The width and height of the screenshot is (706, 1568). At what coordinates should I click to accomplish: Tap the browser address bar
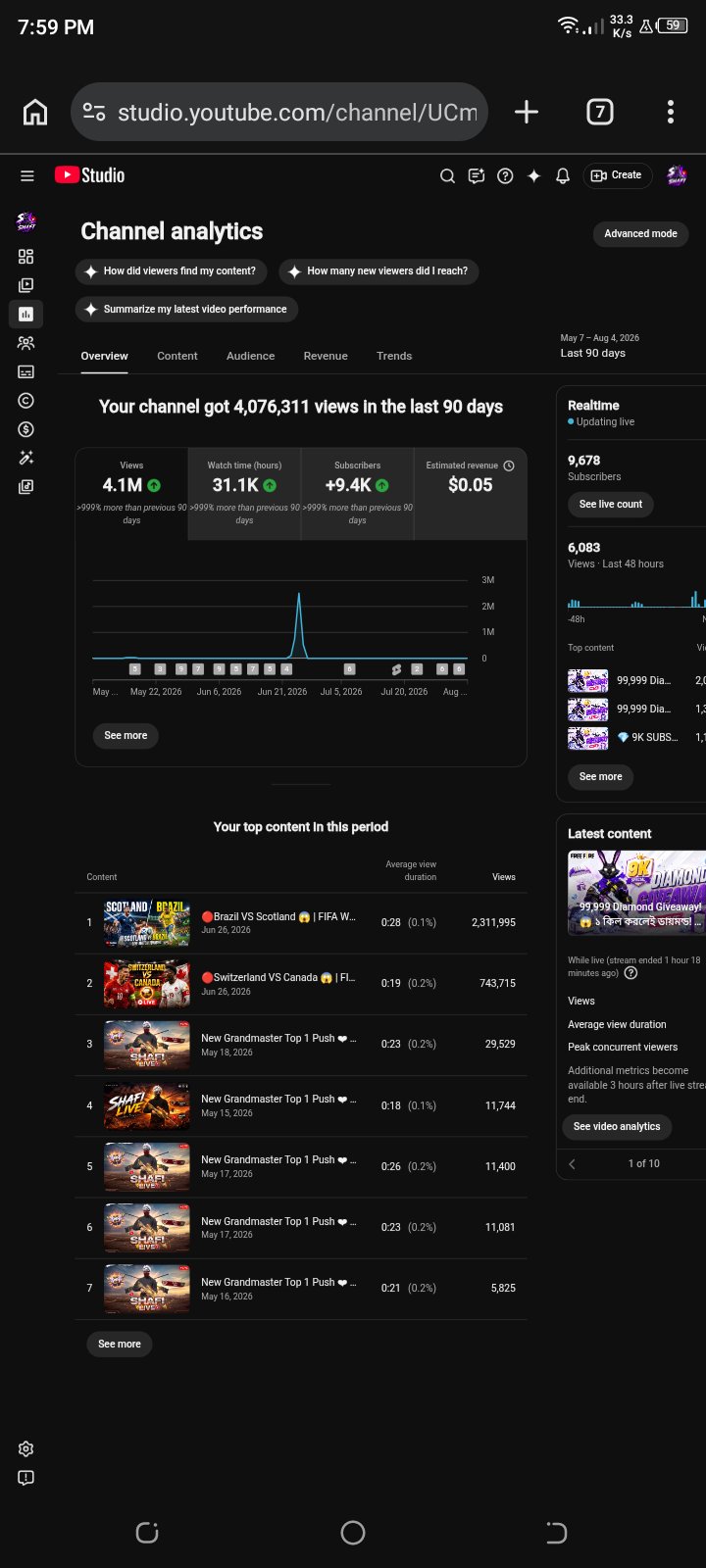click(x=280, y=112)
